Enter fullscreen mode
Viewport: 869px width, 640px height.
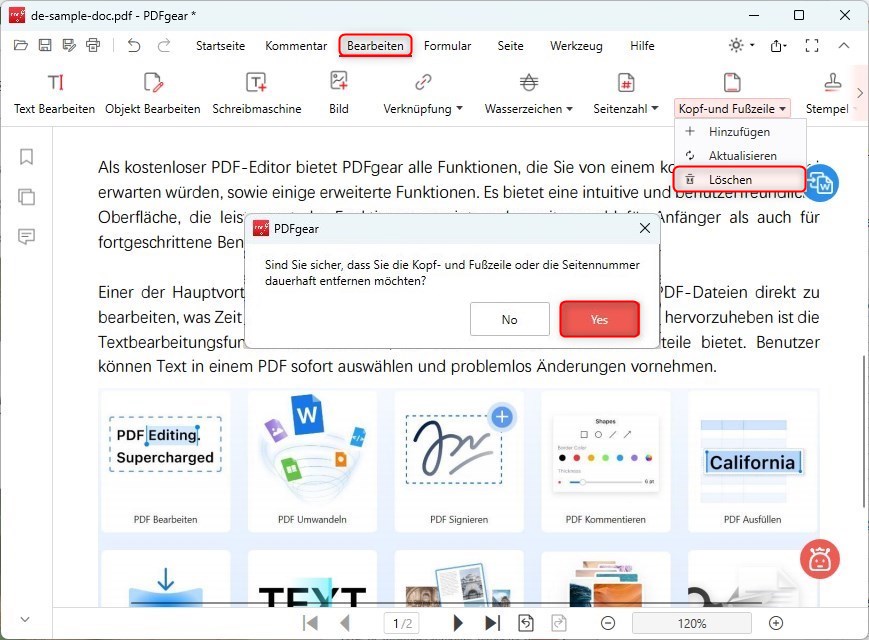tap(812, 45)
